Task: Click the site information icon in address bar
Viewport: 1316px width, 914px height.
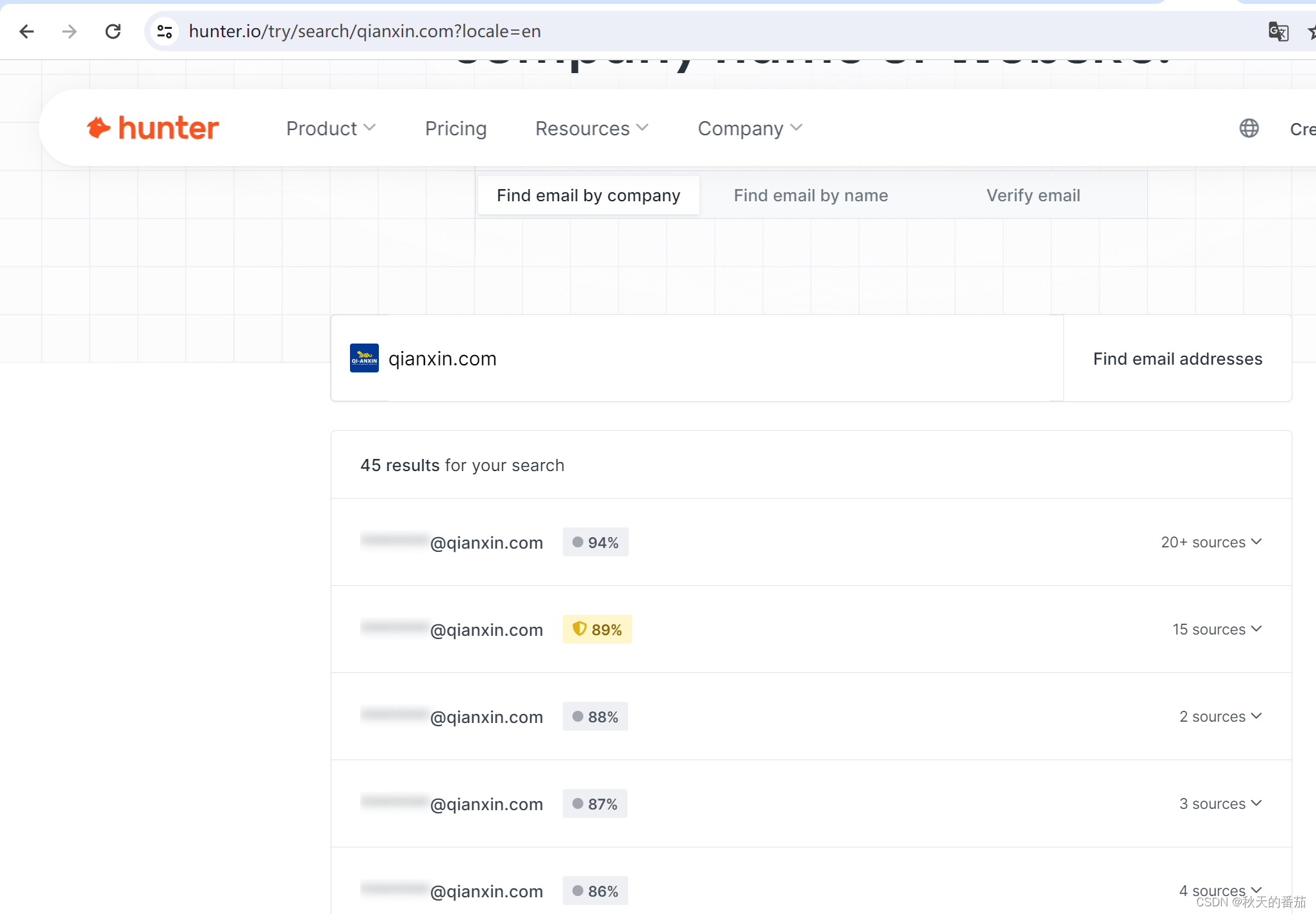Action: [x=165, y=31]
